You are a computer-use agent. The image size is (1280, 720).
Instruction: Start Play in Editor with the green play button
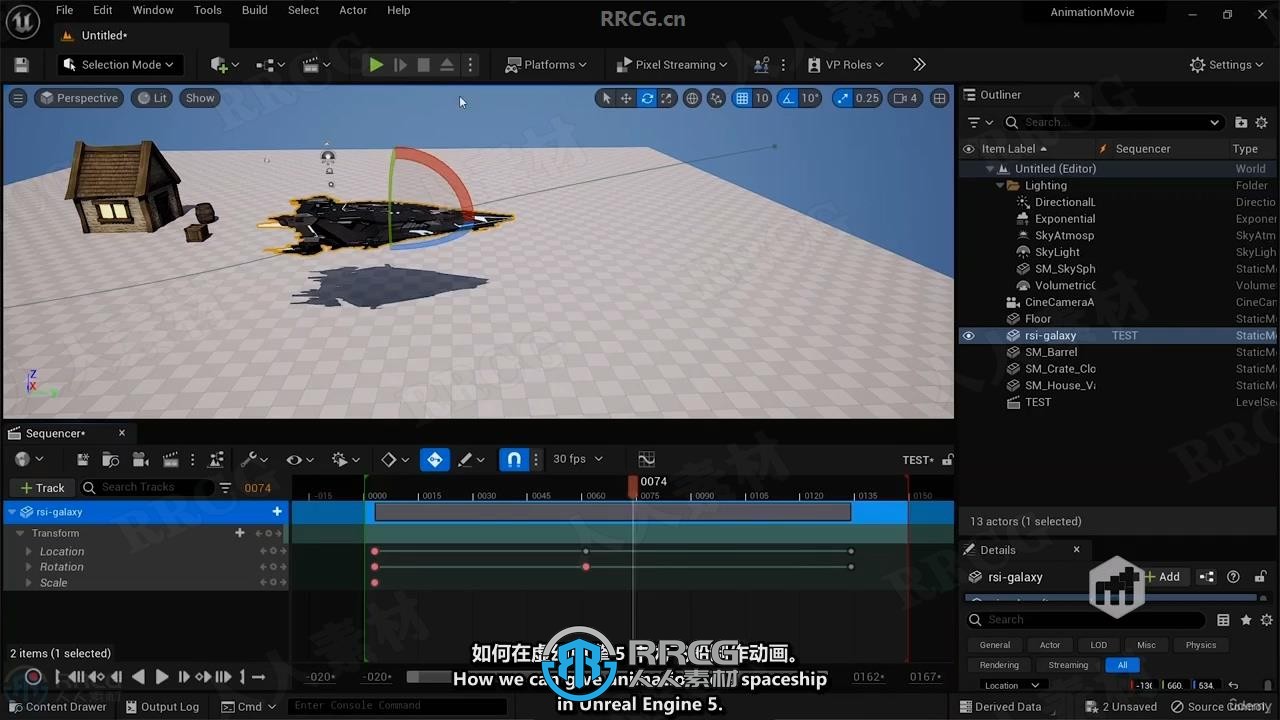point(376,64)
